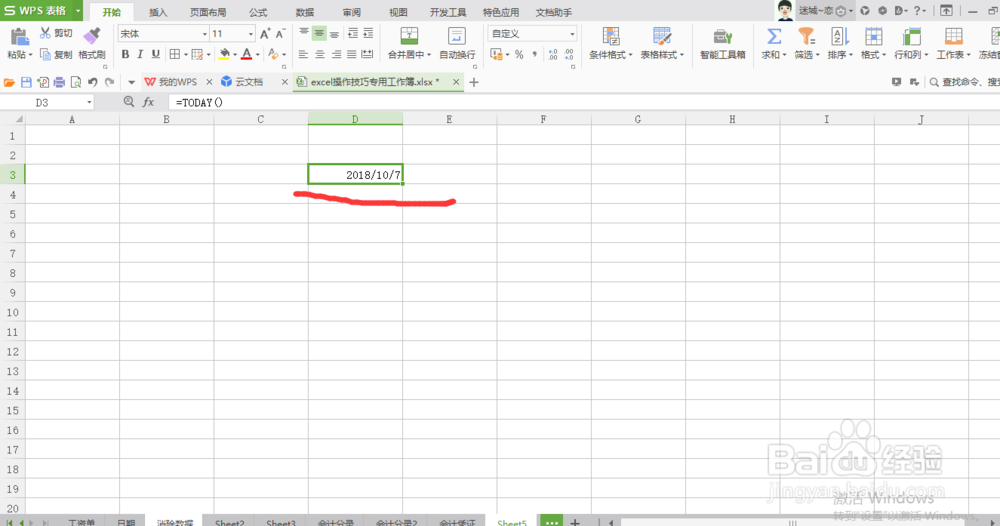The height and width of the screenshot is (526, 1000).
Task: Click the Print Preview icon
Action: (x=76, y=82)
